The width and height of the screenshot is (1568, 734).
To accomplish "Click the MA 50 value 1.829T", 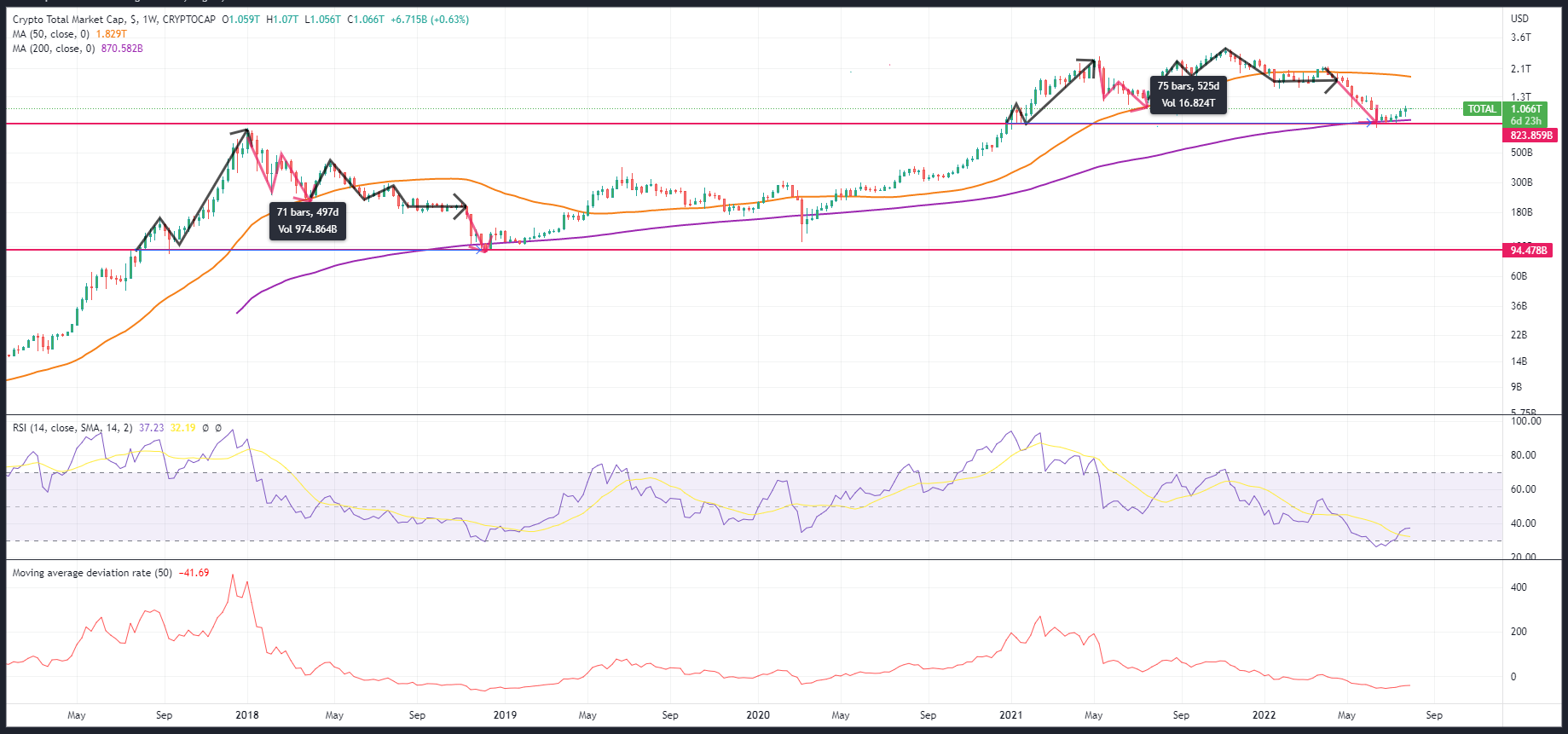I will pos(111,34).
